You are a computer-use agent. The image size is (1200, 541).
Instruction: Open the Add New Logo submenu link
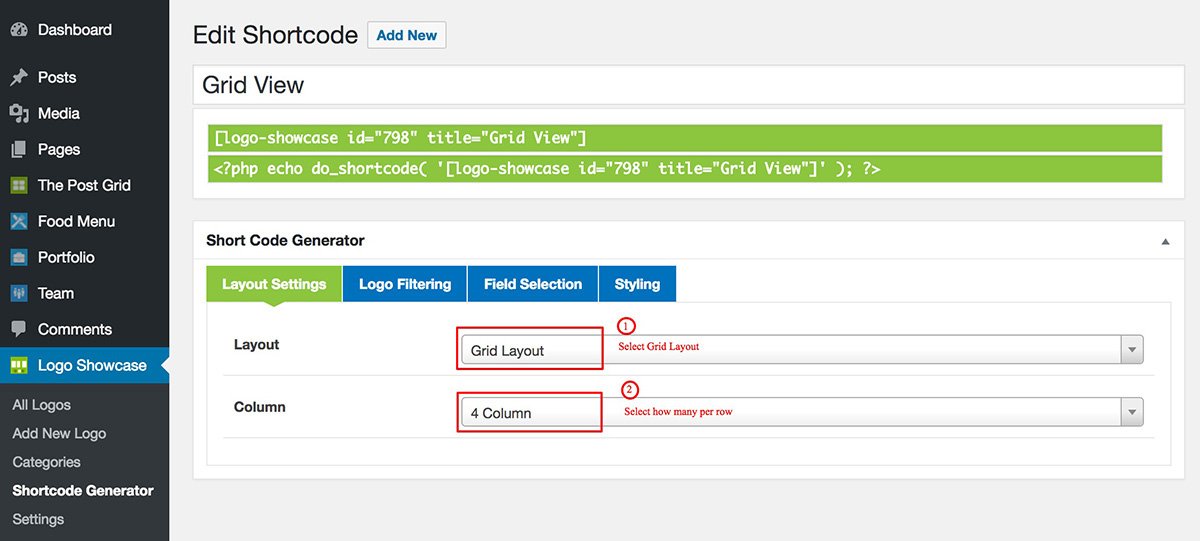click(x=59, y=433)
